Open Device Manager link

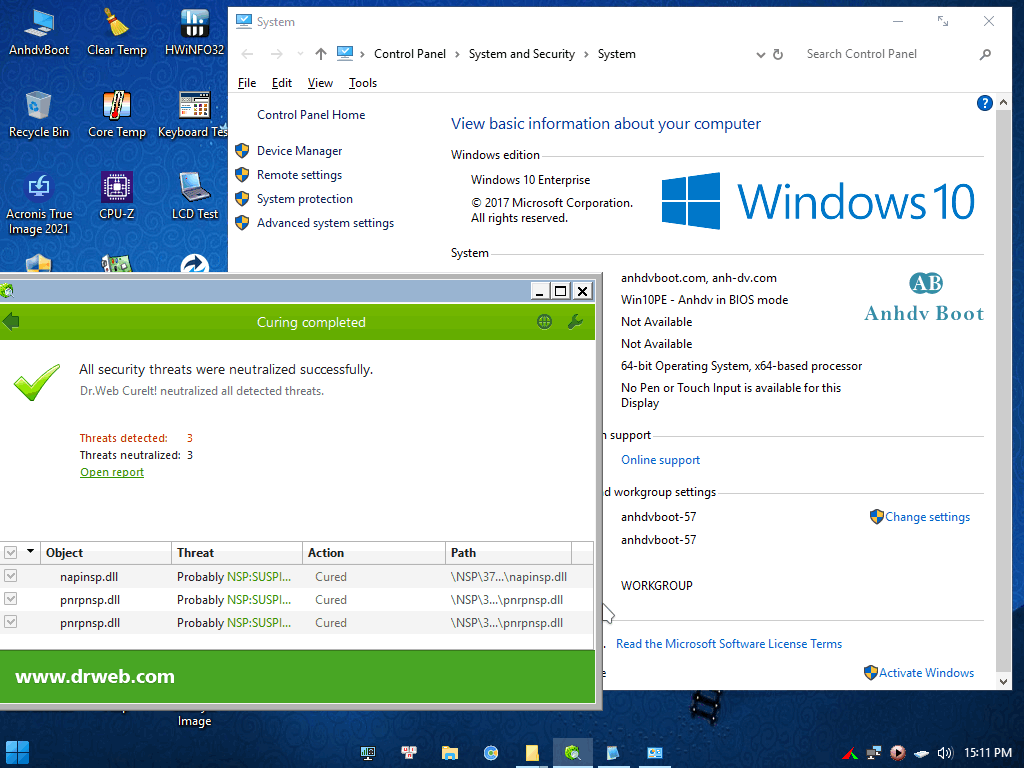299,151
